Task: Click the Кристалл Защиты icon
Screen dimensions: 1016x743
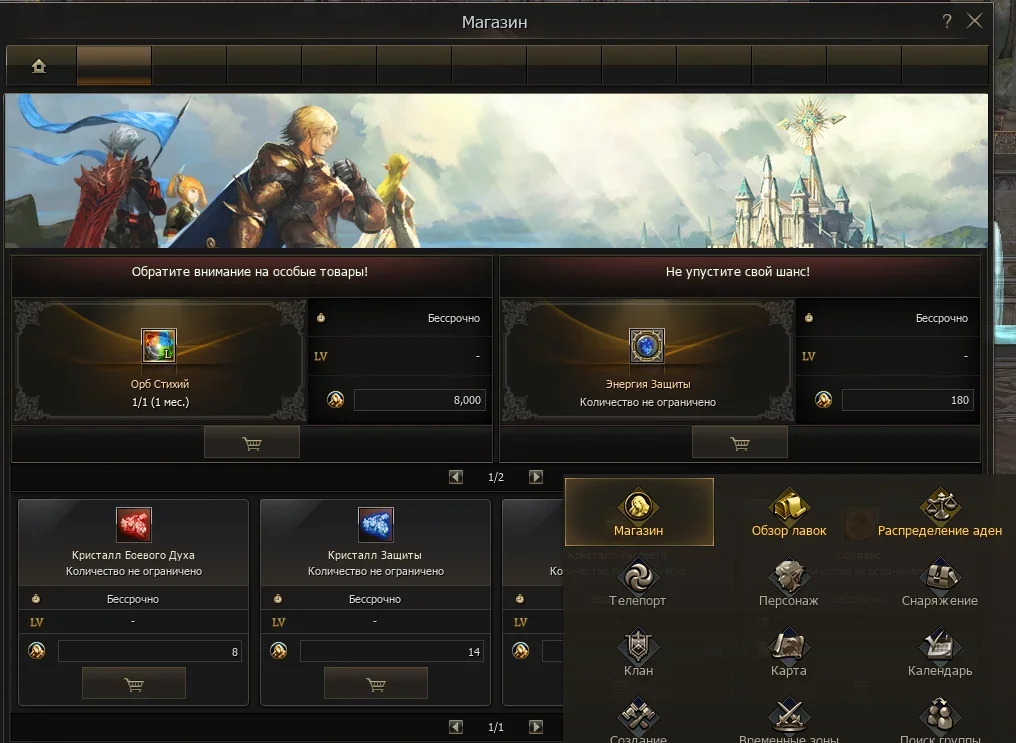Action: [376, 524]
